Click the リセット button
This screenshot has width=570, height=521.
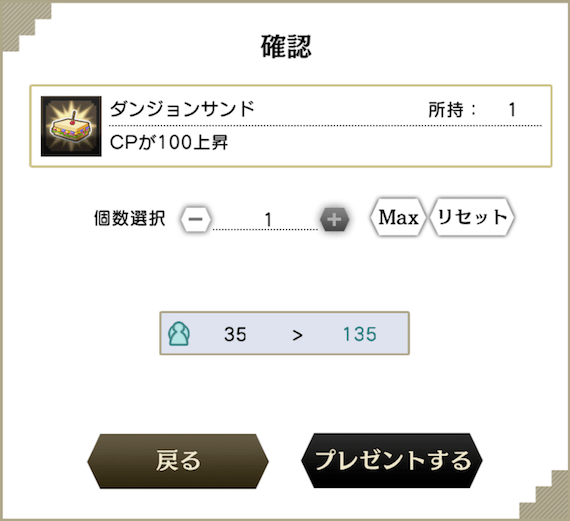point(472,217)
